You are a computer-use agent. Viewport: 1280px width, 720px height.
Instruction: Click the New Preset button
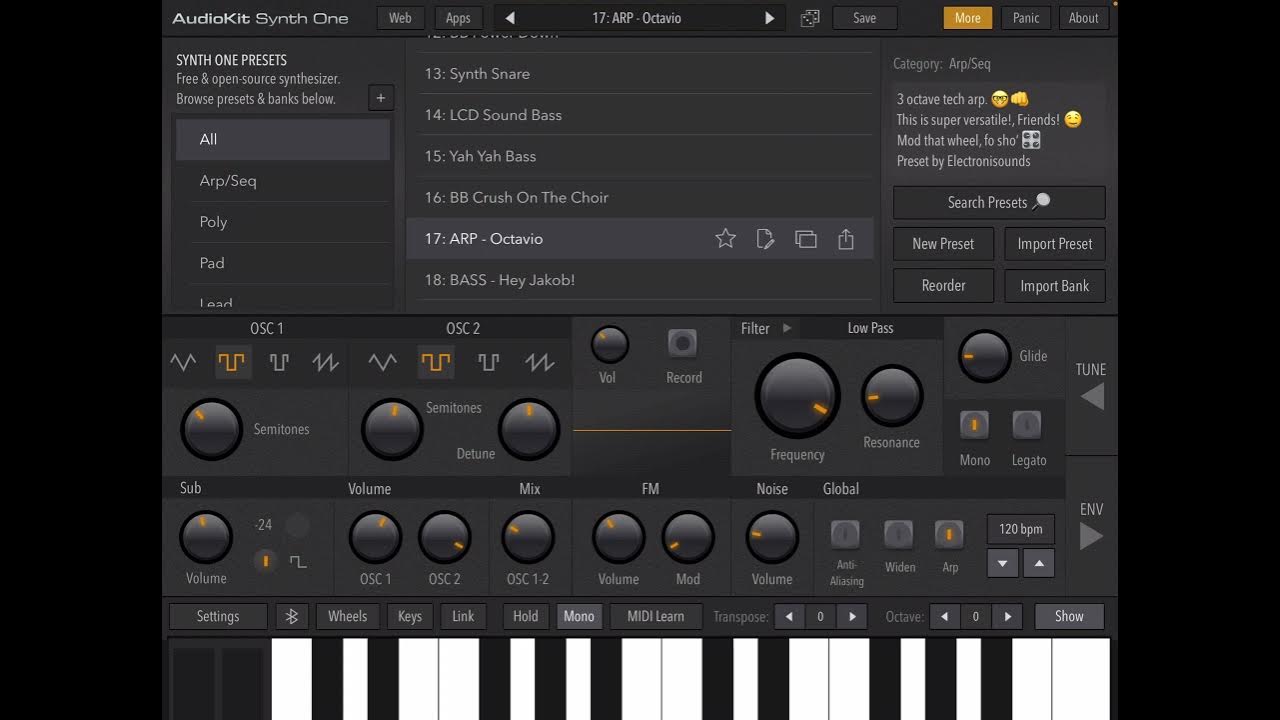pyautogui.click(x=943, y=244)
